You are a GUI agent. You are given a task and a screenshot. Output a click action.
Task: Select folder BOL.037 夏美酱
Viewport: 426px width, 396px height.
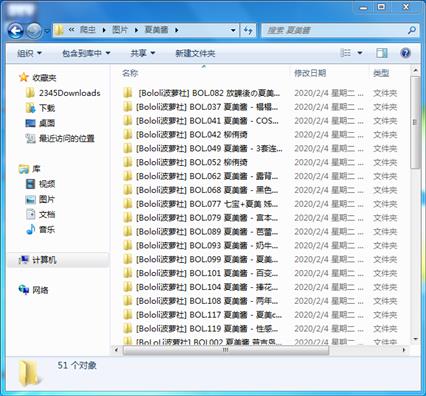[207, 107]
